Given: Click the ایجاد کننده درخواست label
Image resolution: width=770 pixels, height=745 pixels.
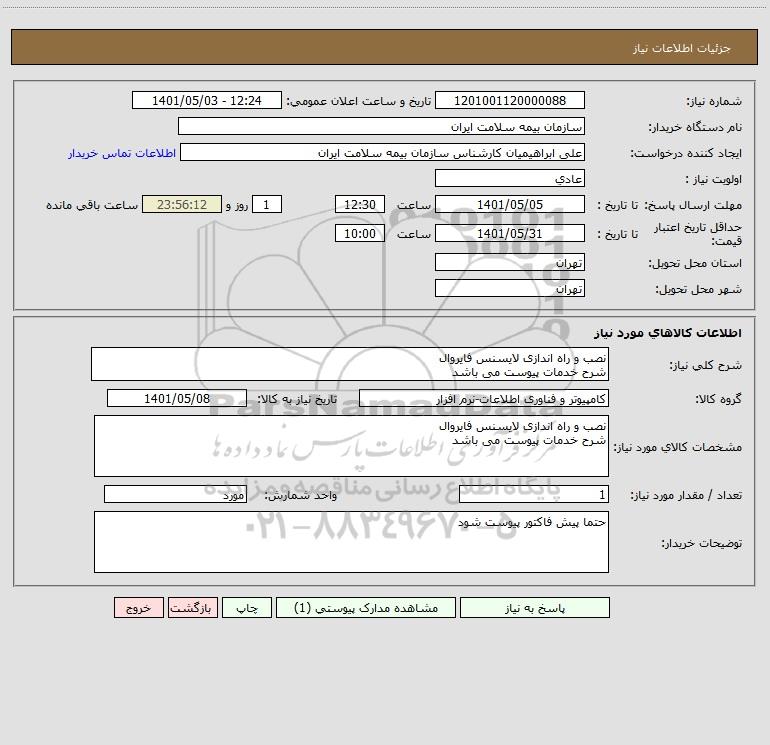Looking at the screenshot, I should point(686,153).
